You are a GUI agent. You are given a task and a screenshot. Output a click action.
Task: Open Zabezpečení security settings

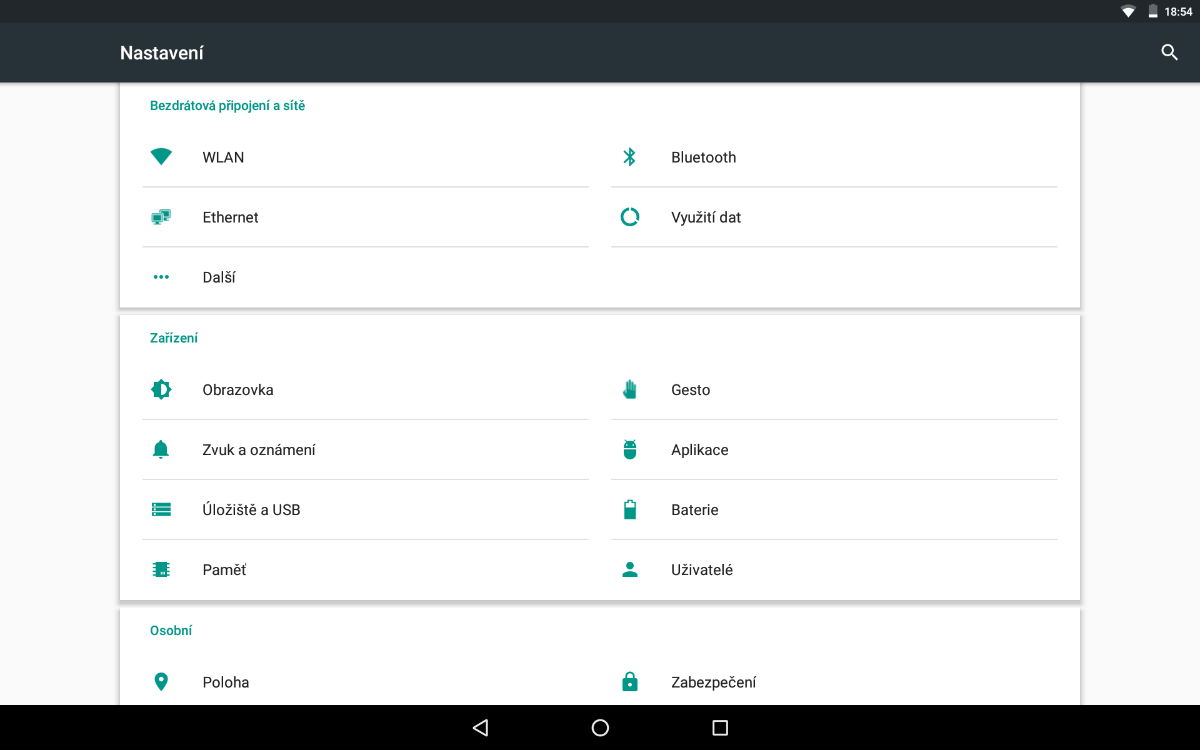pyautogui.click(x=713, y=682)
